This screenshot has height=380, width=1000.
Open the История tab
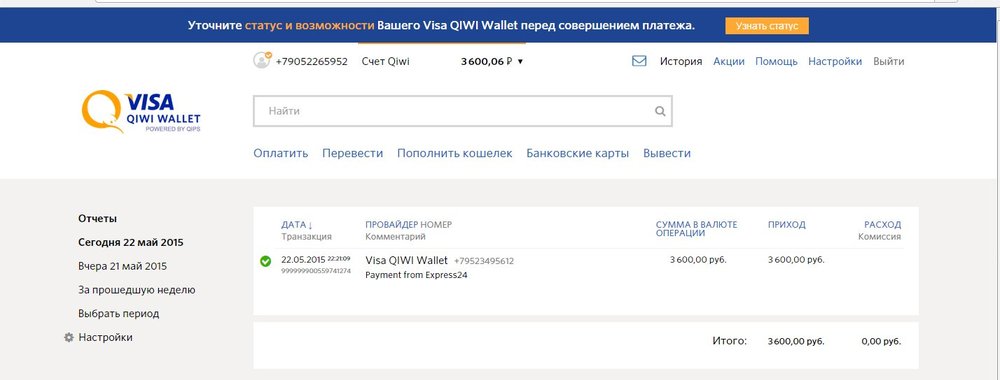click(681, 61)
